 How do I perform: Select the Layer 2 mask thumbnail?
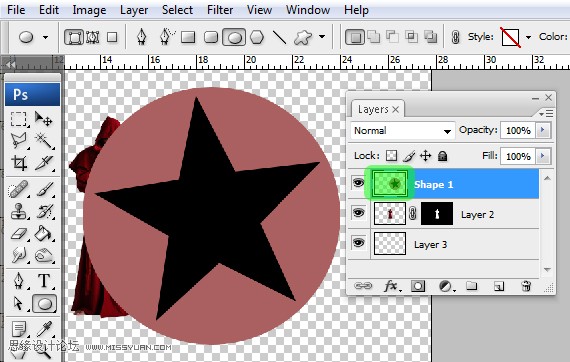pos(437,214)
